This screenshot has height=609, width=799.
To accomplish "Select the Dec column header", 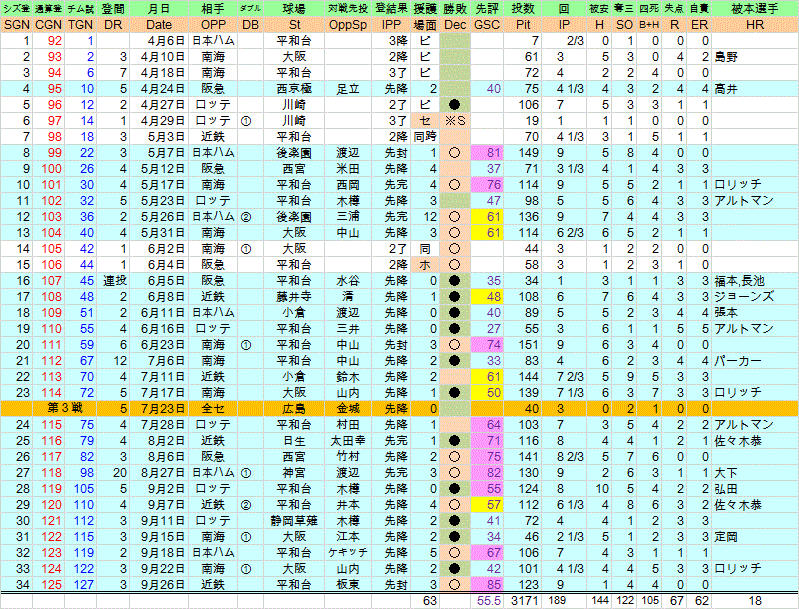I will click(455, 24).
